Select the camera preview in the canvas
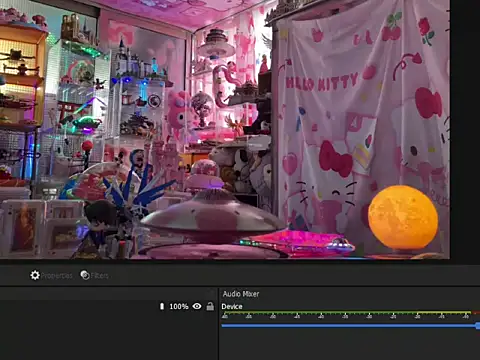The width and height of the screenshot is (480, 360). coord(225,129)
